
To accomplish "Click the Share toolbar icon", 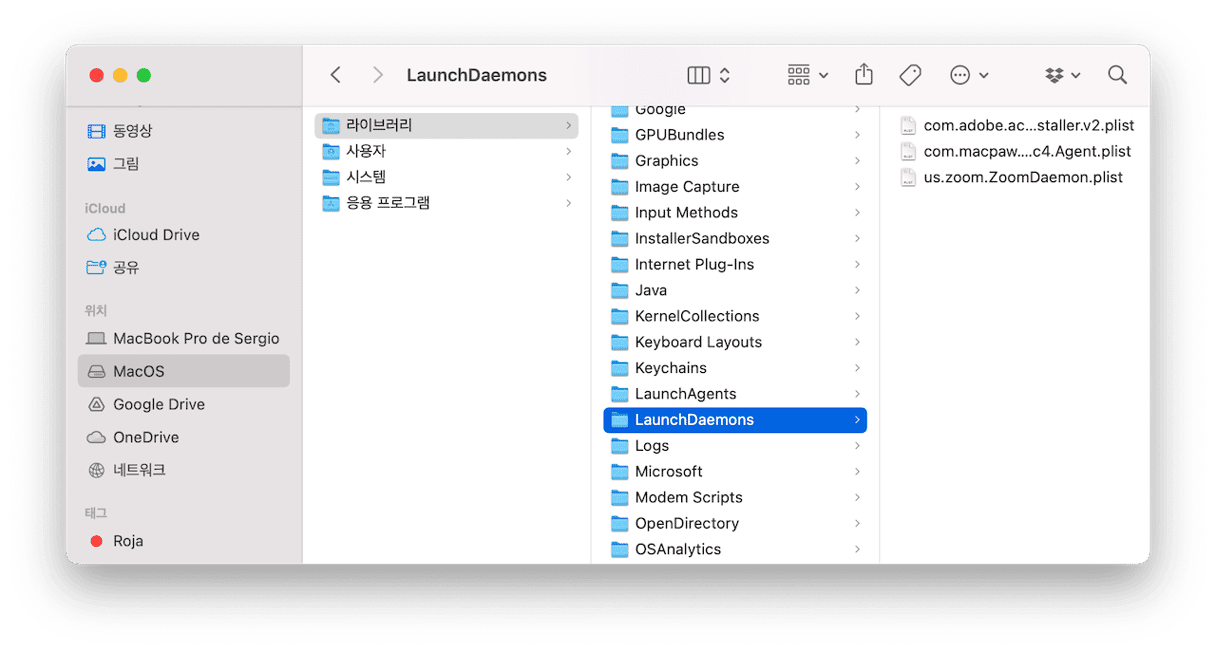I will click(x=864, y=75).
